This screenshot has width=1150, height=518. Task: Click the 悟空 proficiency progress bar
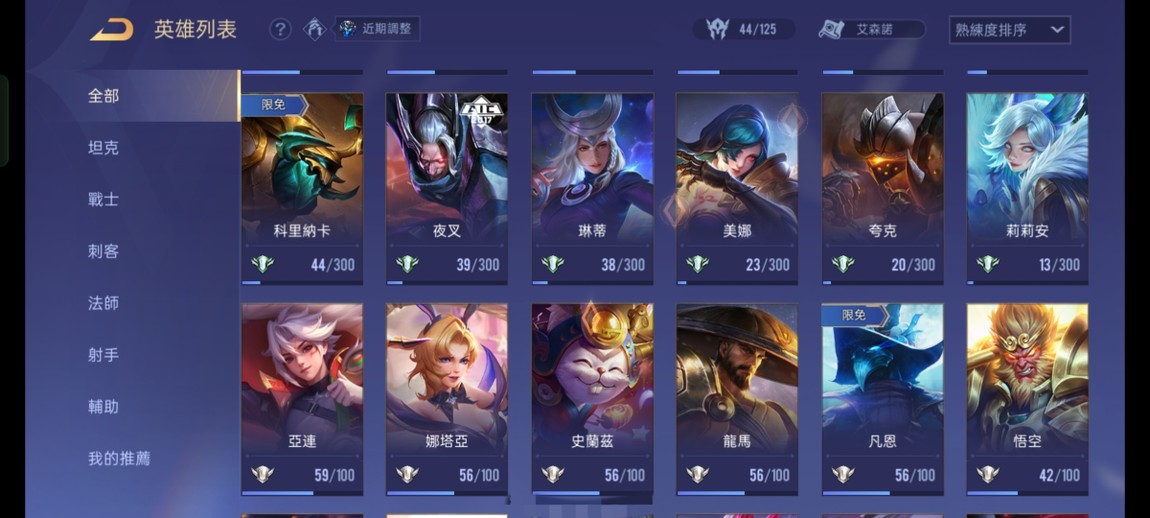pos(1028,493)
